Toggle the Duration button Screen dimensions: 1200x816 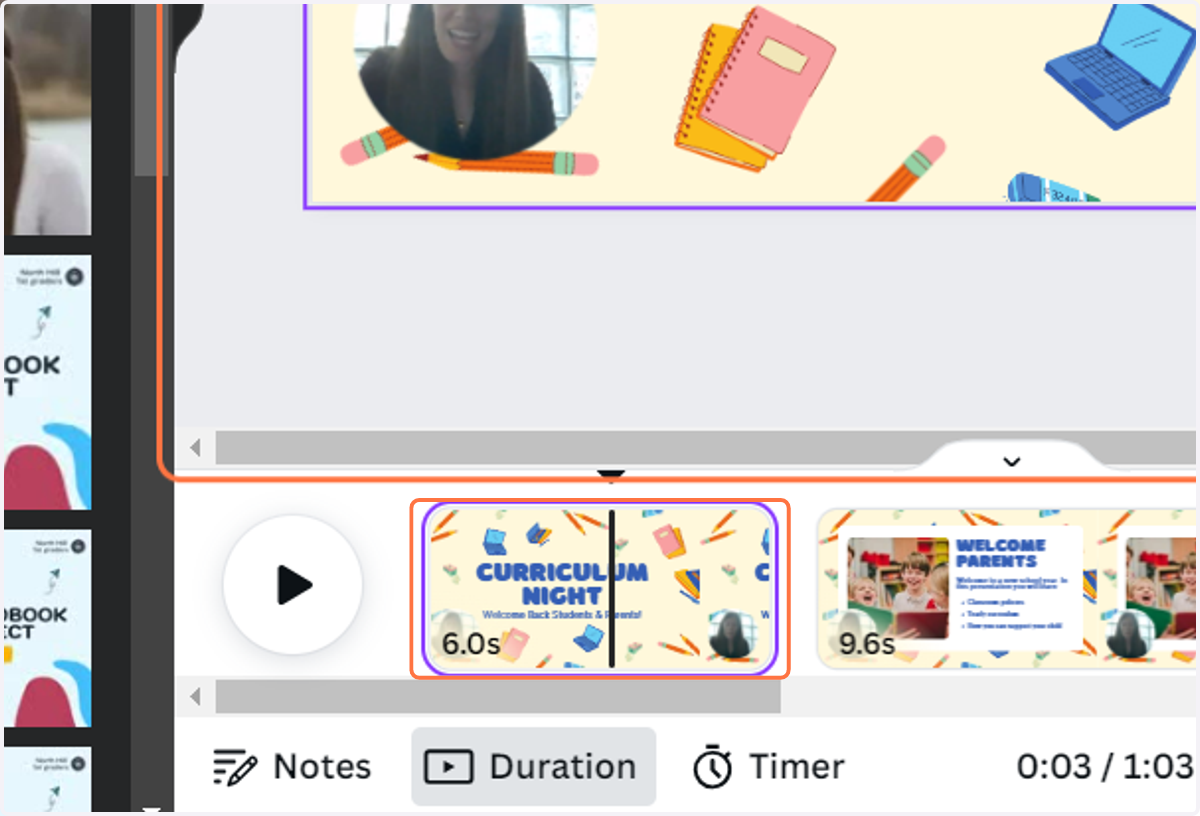(533, 767)
